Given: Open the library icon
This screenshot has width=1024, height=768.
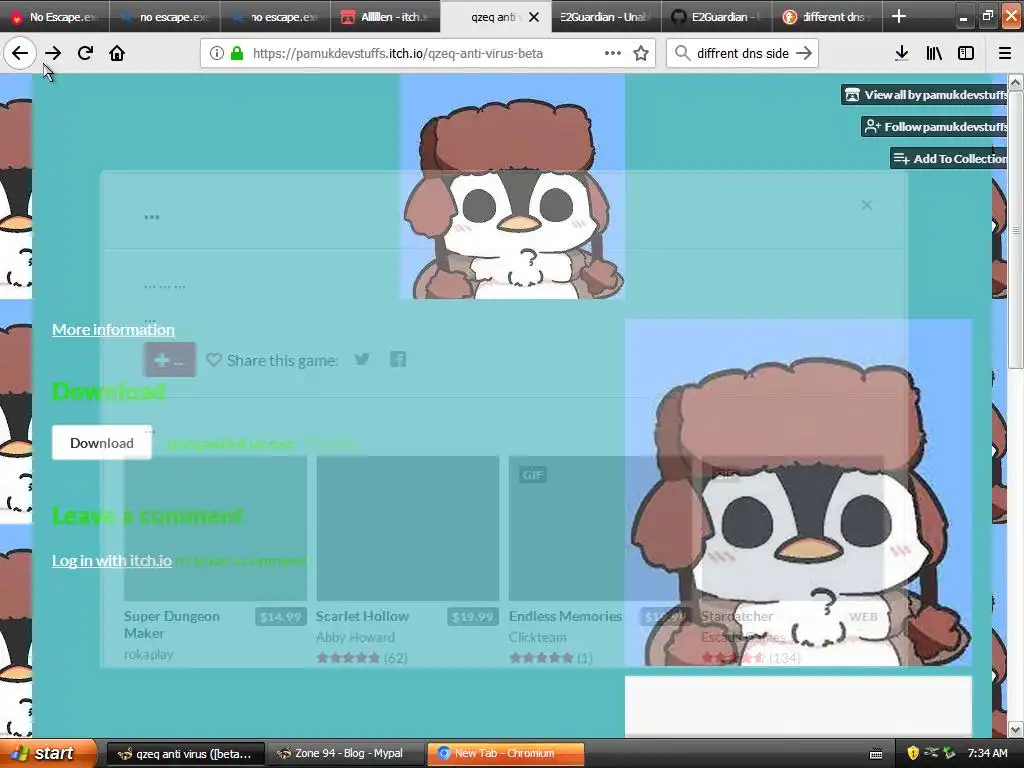Looking at the screenshot, I should pyautogui.click(x=934, y=53).
